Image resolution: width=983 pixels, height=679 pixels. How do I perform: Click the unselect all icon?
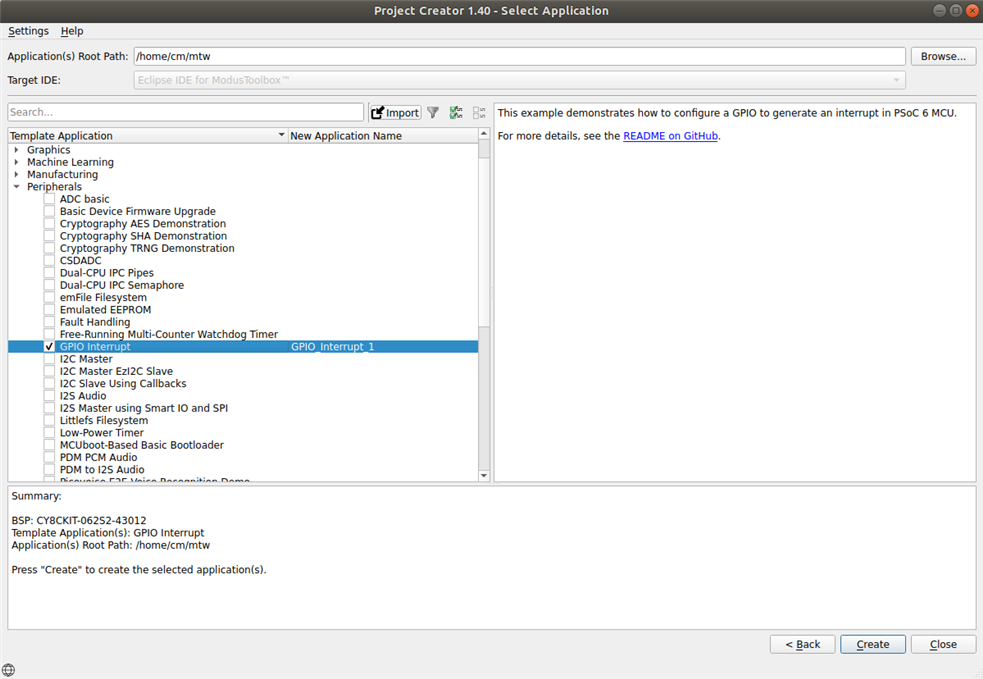480,113
